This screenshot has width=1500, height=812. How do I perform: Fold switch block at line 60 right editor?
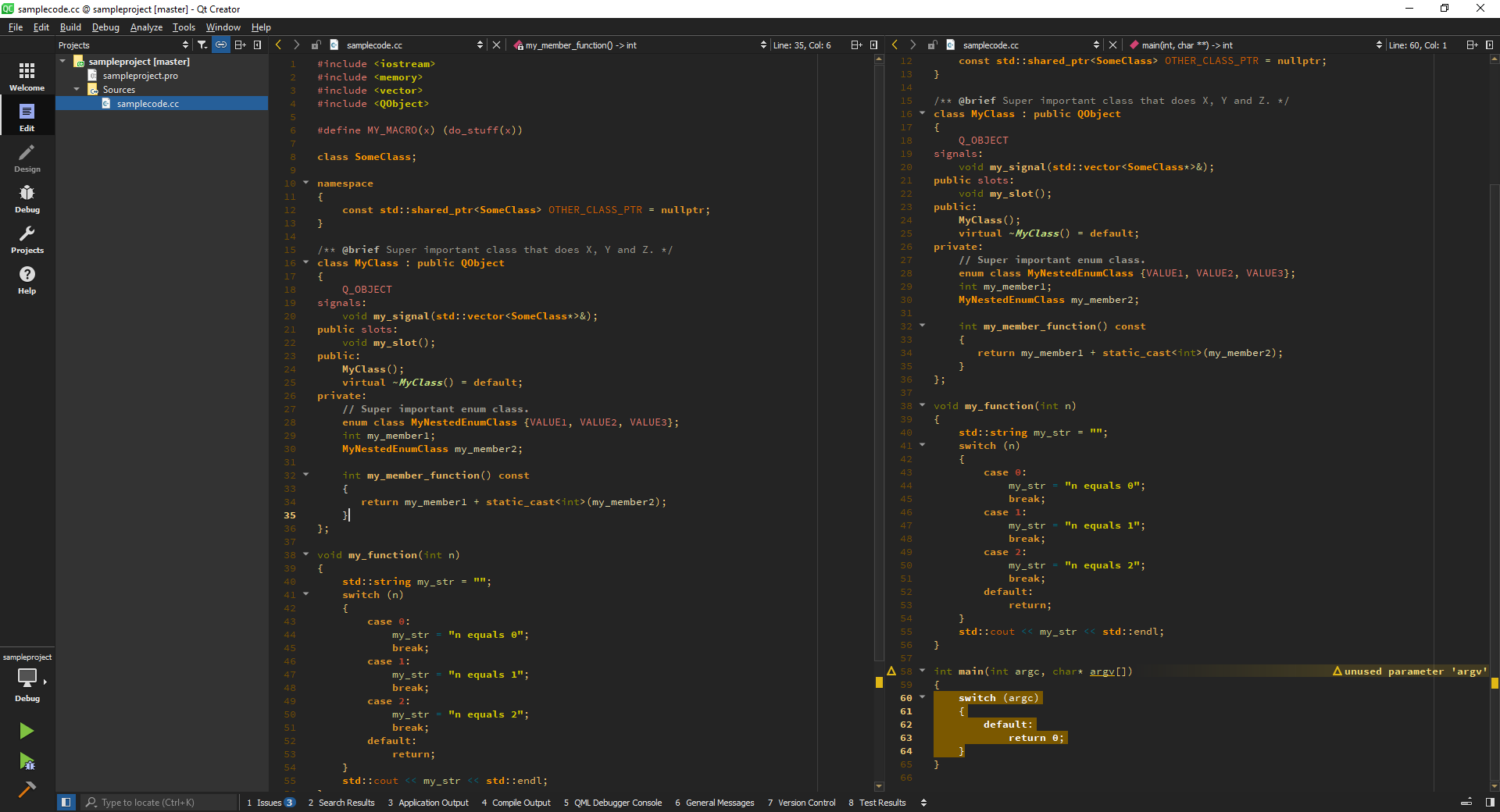pos(922,697)
